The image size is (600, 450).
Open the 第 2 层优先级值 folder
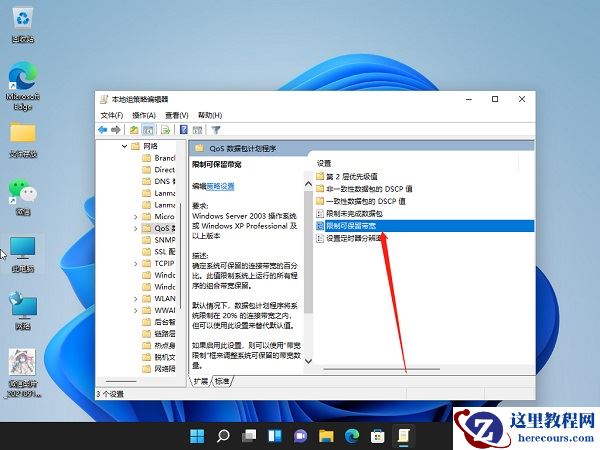tap(347, 176)
